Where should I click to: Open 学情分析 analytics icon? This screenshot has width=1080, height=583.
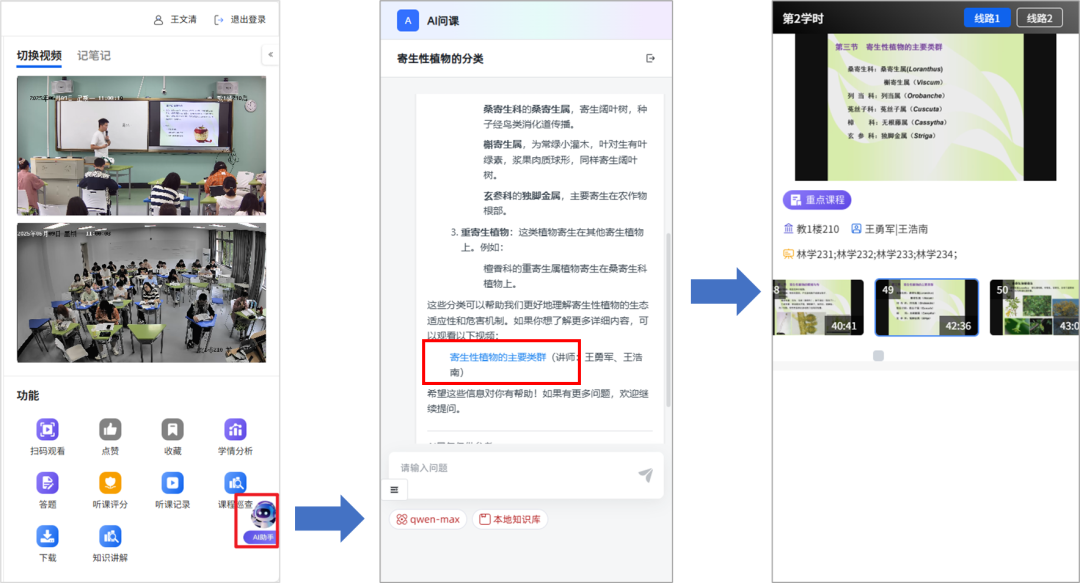tap(235, 430)
